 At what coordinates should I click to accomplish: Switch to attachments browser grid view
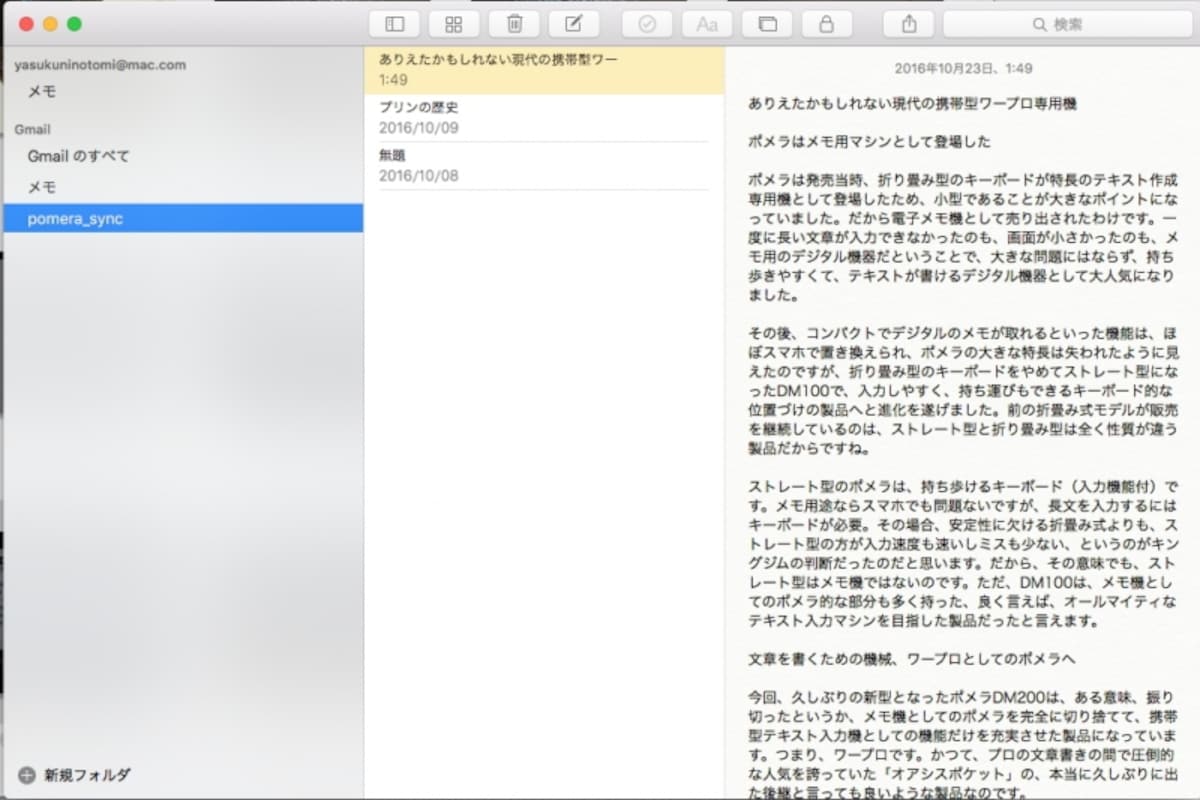pyautogui.click(x=454, y=24)
